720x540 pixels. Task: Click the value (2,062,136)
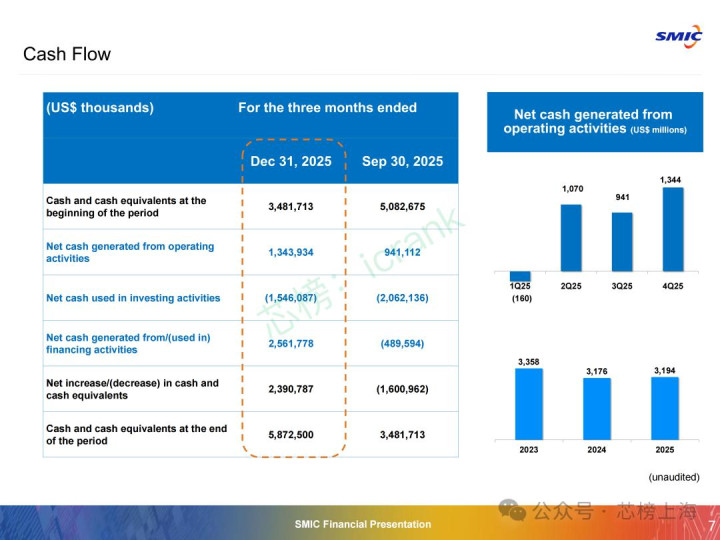(x=403, y=298)
